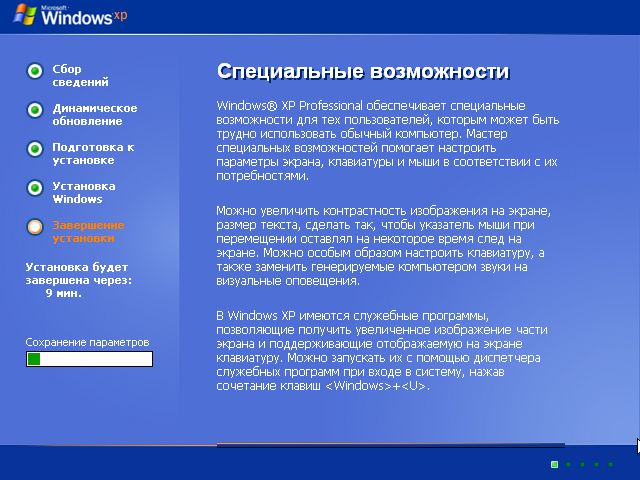Viewport: 640px width, 480px height.
Task: Click the middle dot in the bottom-right row
Action: pos(582,465)
